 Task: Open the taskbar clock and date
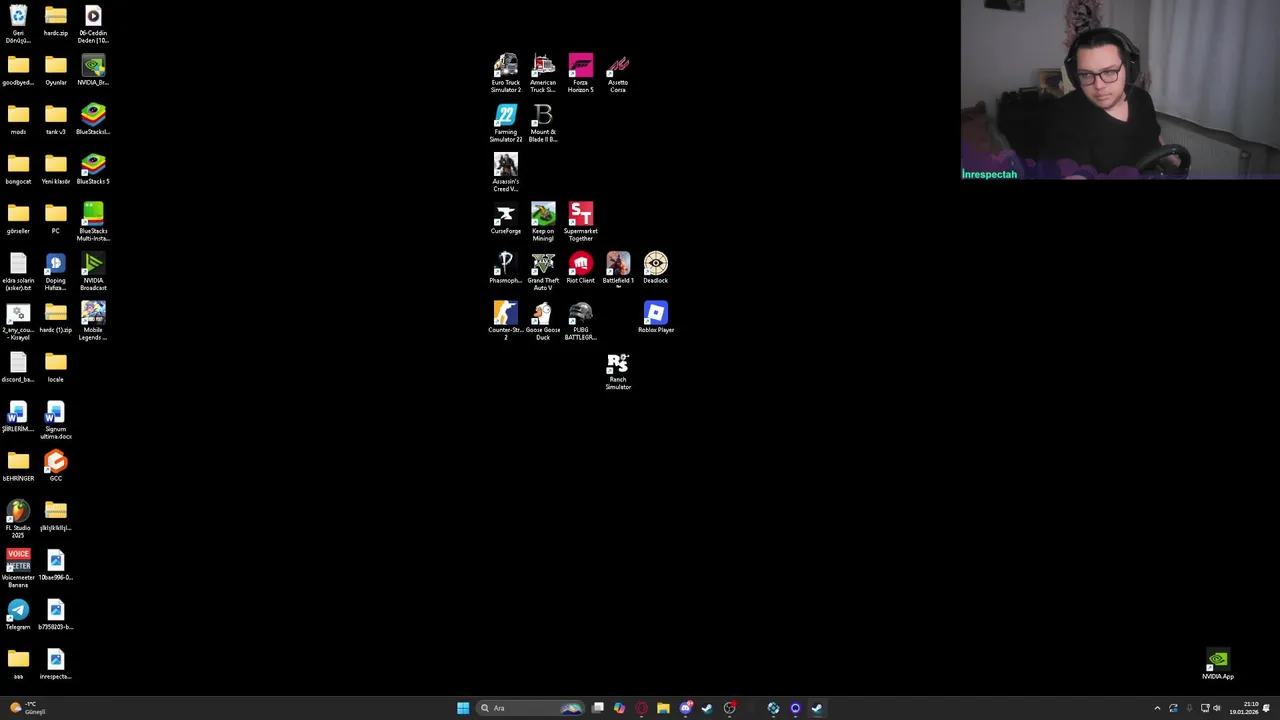pyautogui.click(x=1243, y=708)
